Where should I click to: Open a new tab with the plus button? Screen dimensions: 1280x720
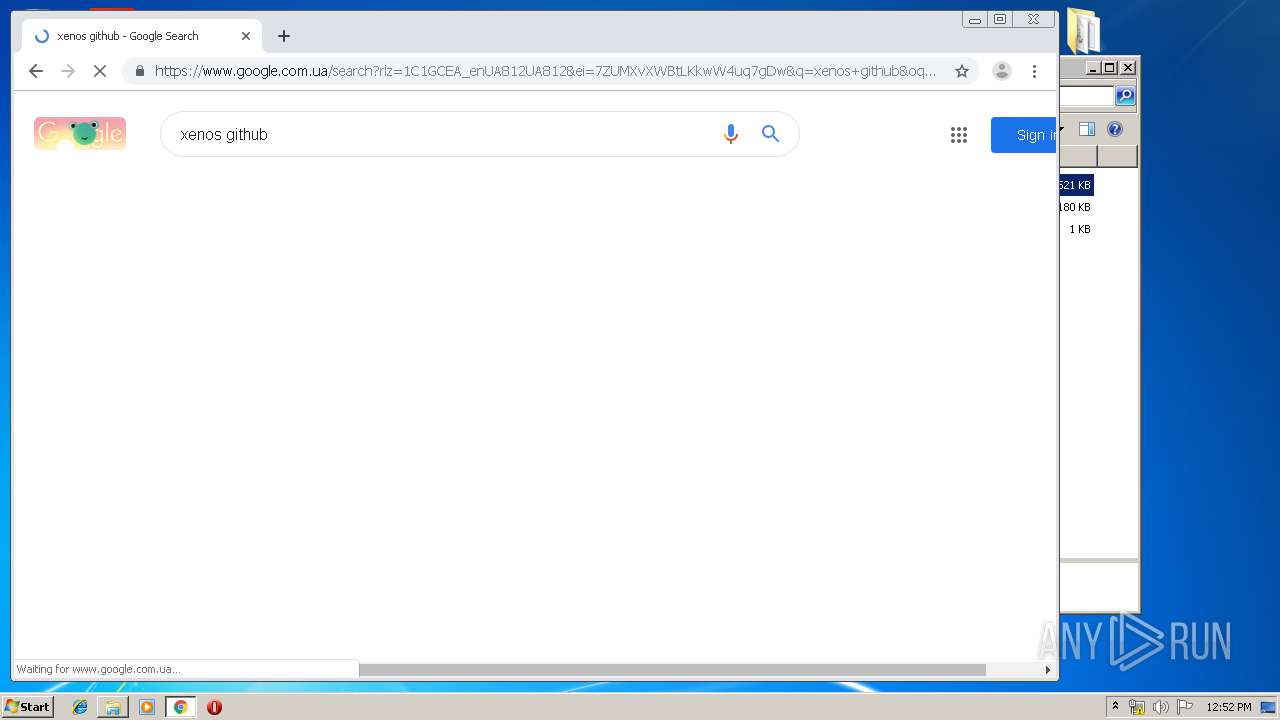pos(284,36)
